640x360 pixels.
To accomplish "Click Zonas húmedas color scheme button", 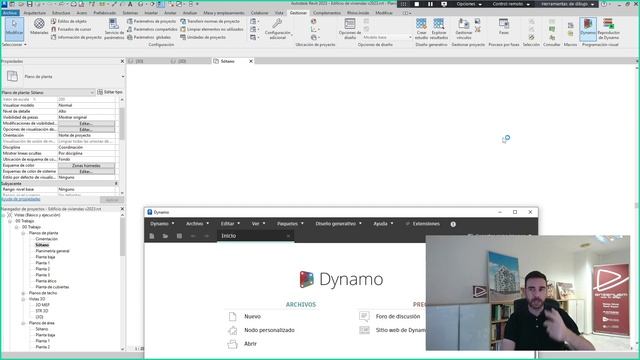I will pyautogui.click(x=86, y=166).
